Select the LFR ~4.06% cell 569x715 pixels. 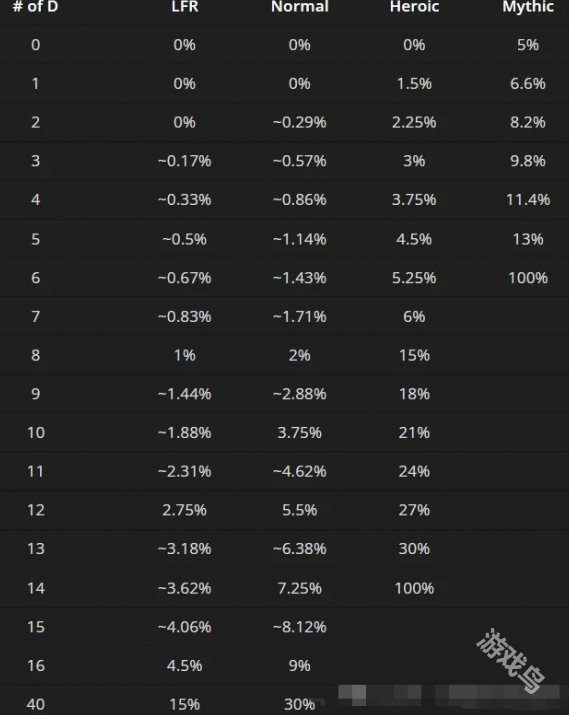pos(185,627)
